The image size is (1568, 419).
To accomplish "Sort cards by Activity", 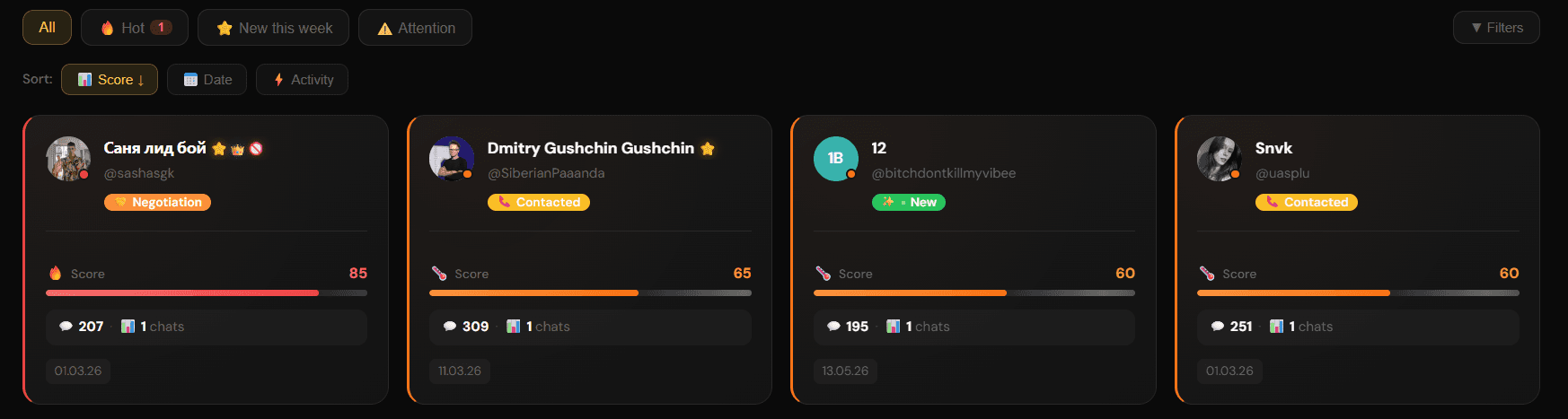I will pyautogui.click(x=303, y=80).
